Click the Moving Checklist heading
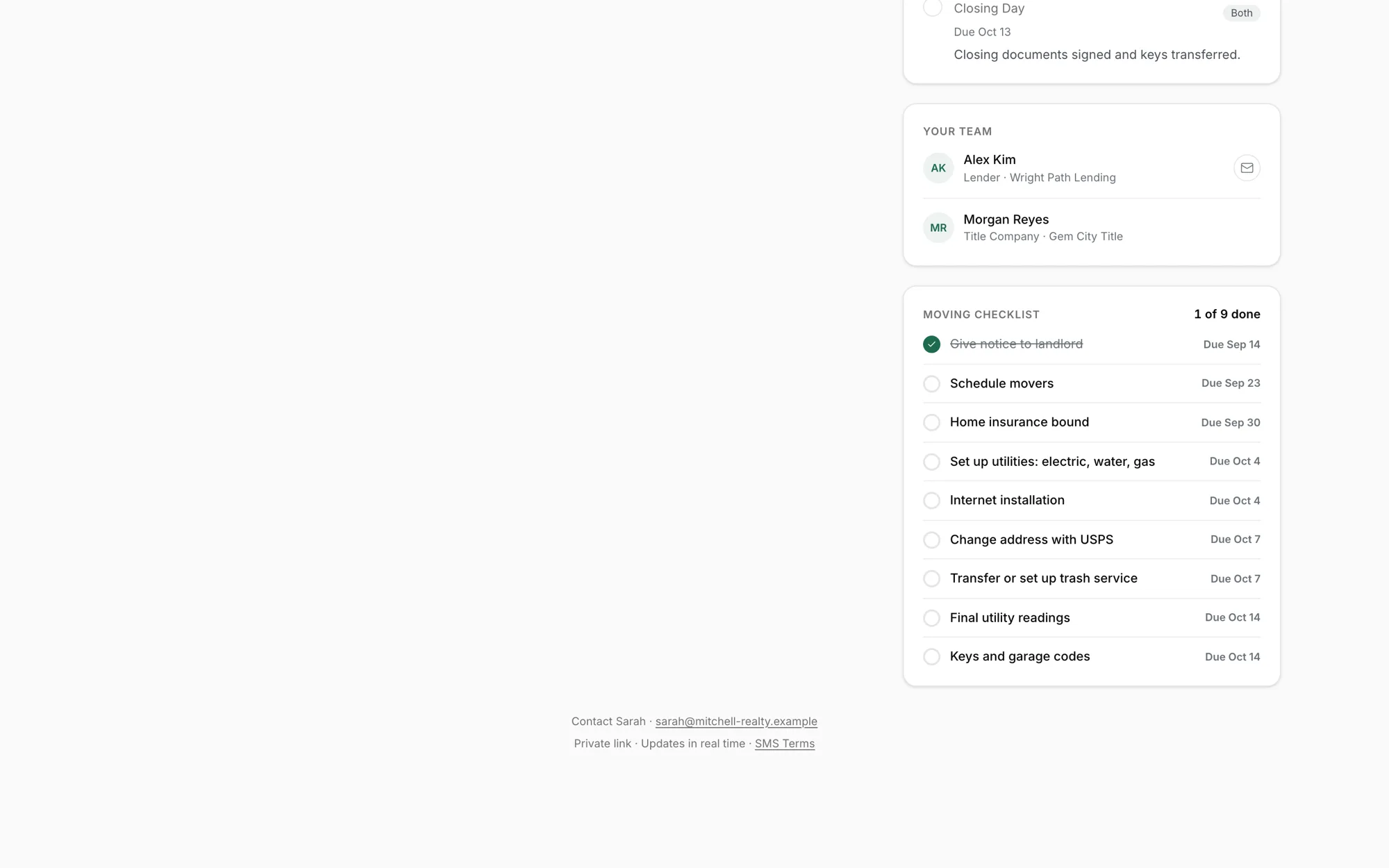This screenshot has height=868, width=1389. coord(981,315)
